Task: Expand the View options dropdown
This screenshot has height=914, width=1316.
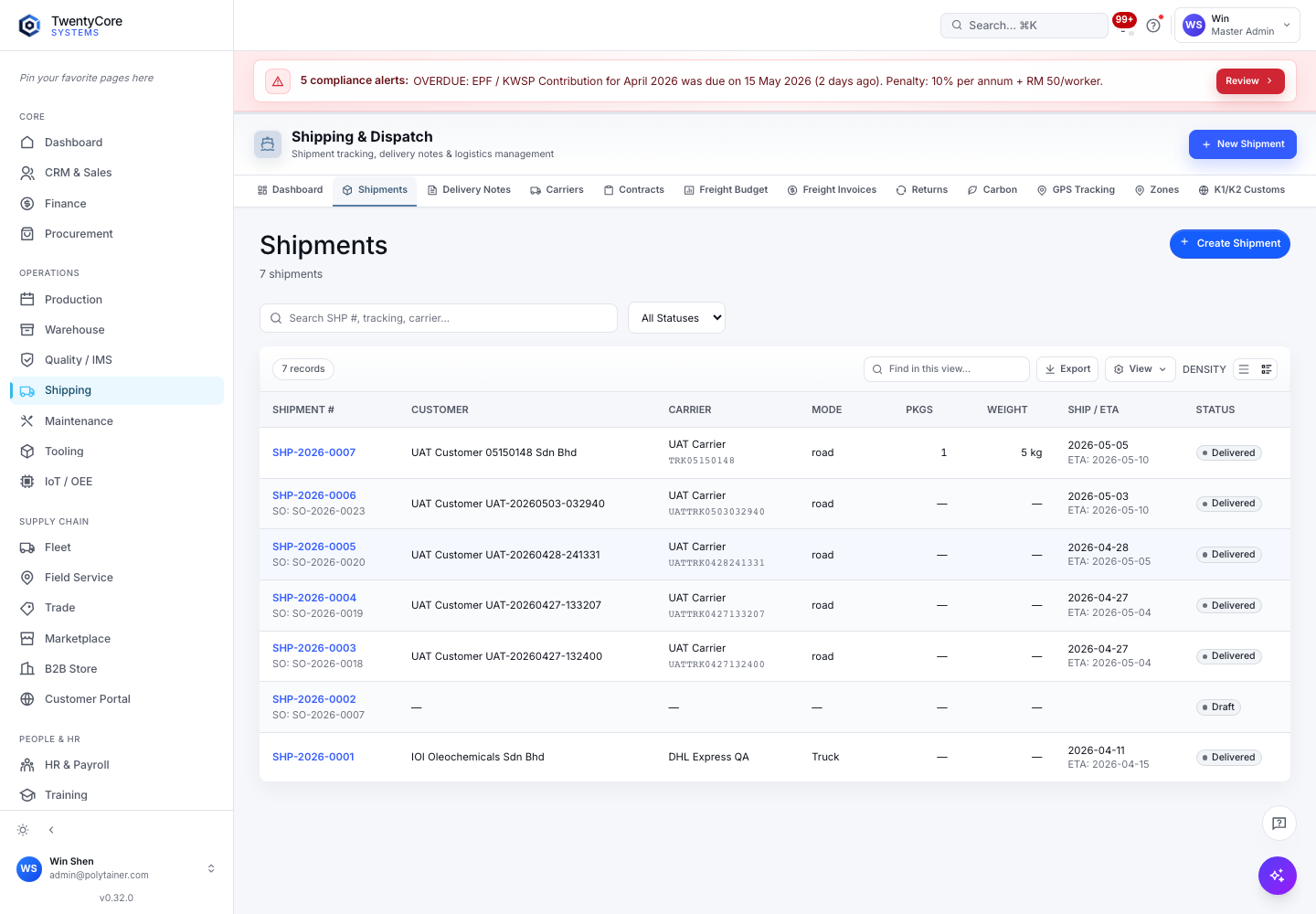Action: pos(1141,369)
